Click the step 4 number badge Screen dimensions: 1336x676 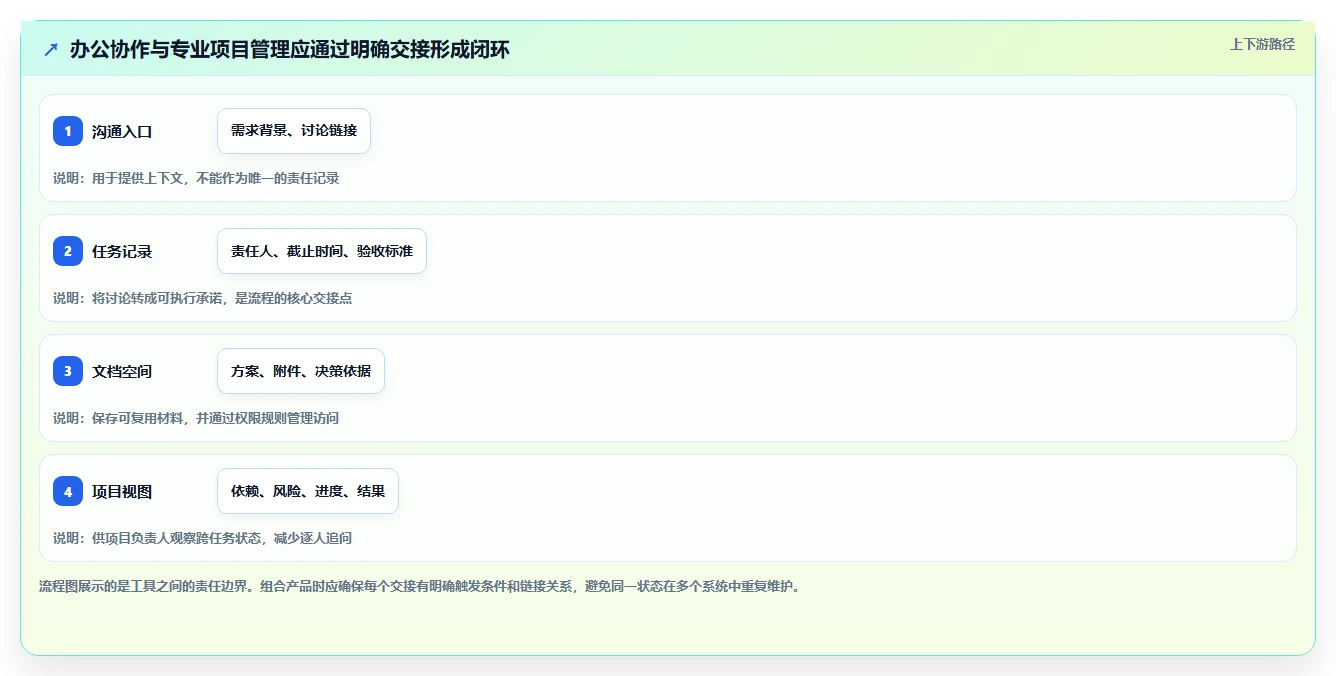pos(68,491)
